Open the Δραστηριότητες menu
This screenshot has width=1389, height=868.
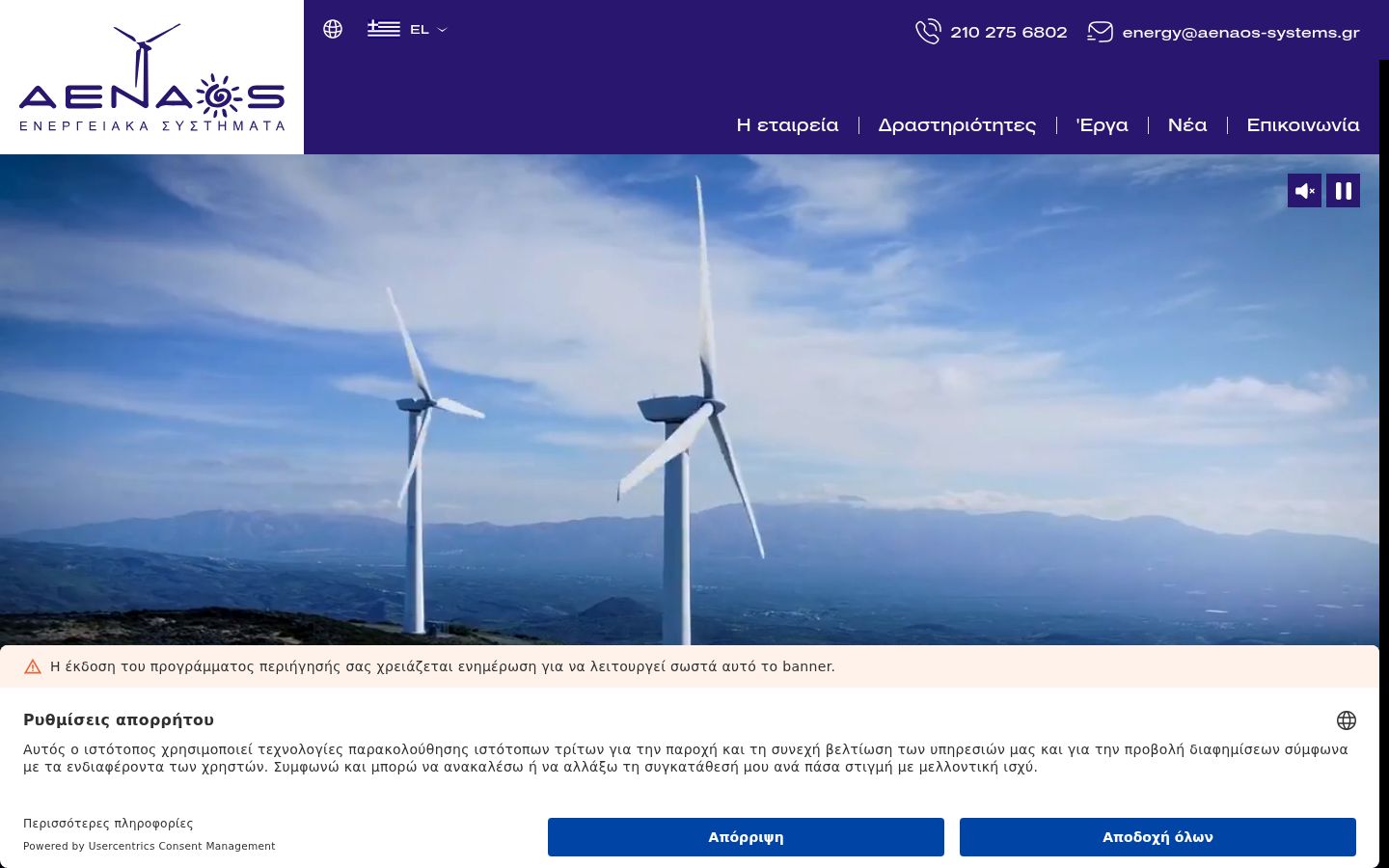tap(957, 125)
